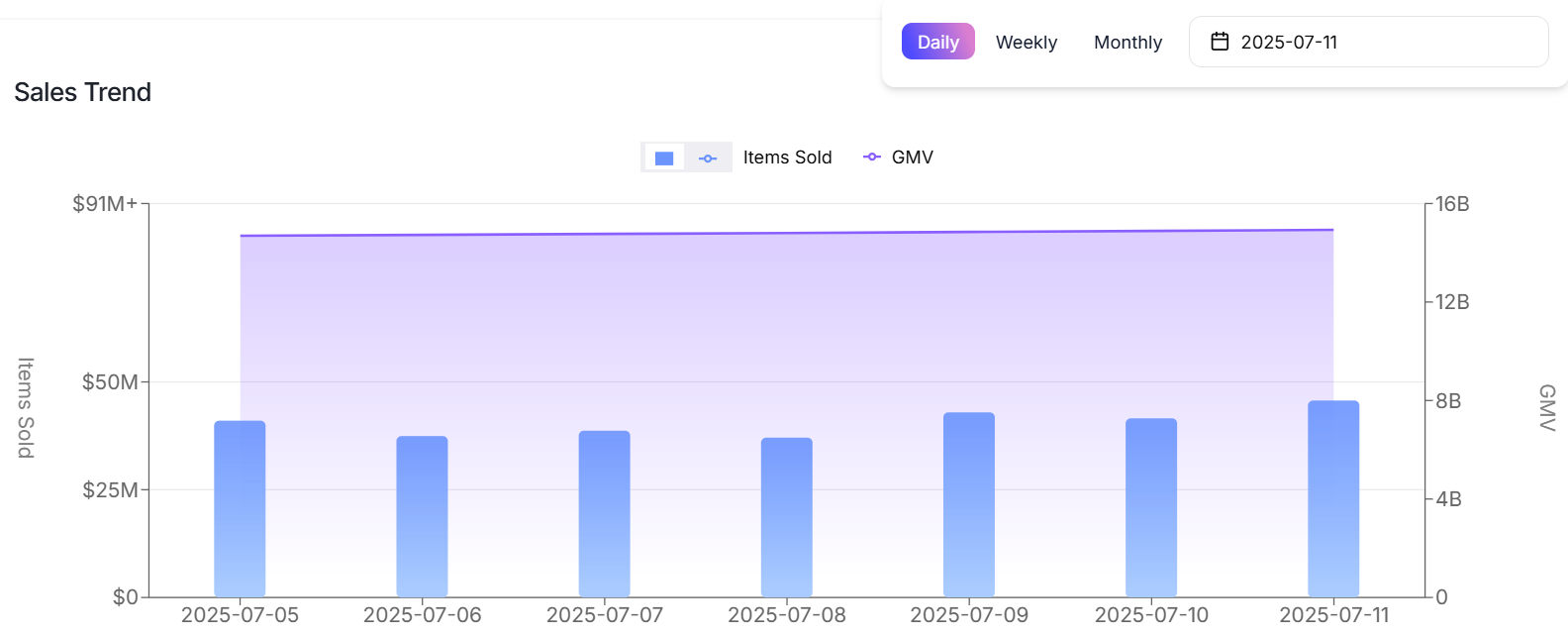Click the vertical GMV axis title
Viewport: 1568px width, 636px height.
[1547, 408]
